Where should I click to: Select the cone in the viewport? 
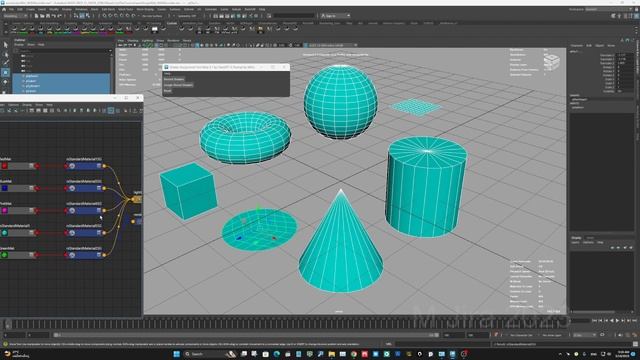[x=341, y=245]
